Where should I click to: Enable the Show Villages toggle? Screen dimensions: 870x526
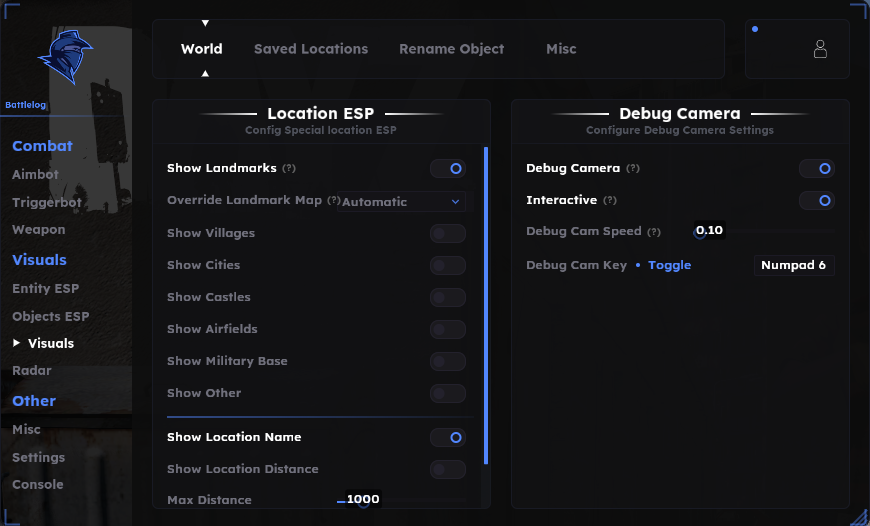tap(448, 234)
